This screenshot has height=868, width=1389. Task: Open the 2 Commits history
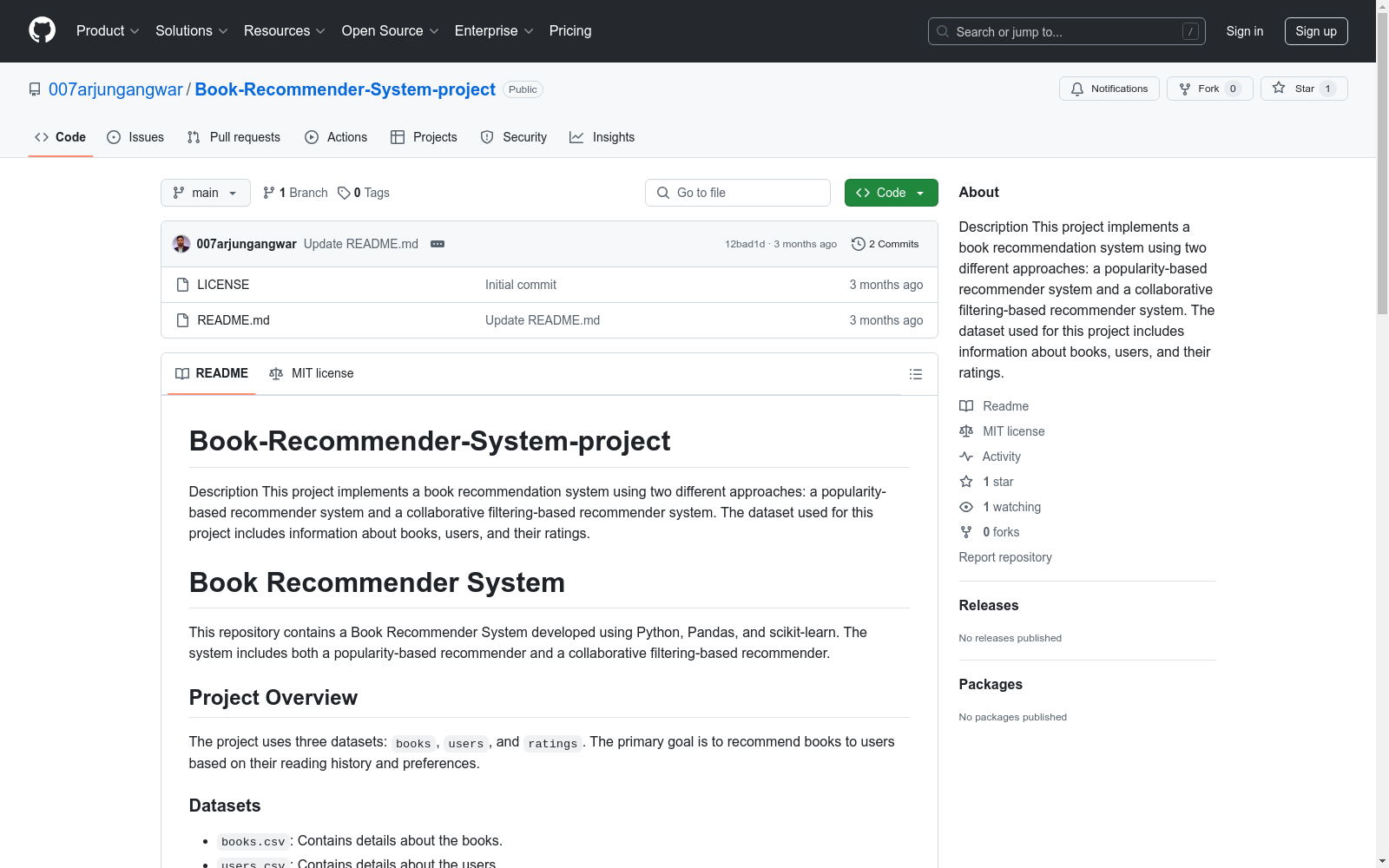pos(885,244)
